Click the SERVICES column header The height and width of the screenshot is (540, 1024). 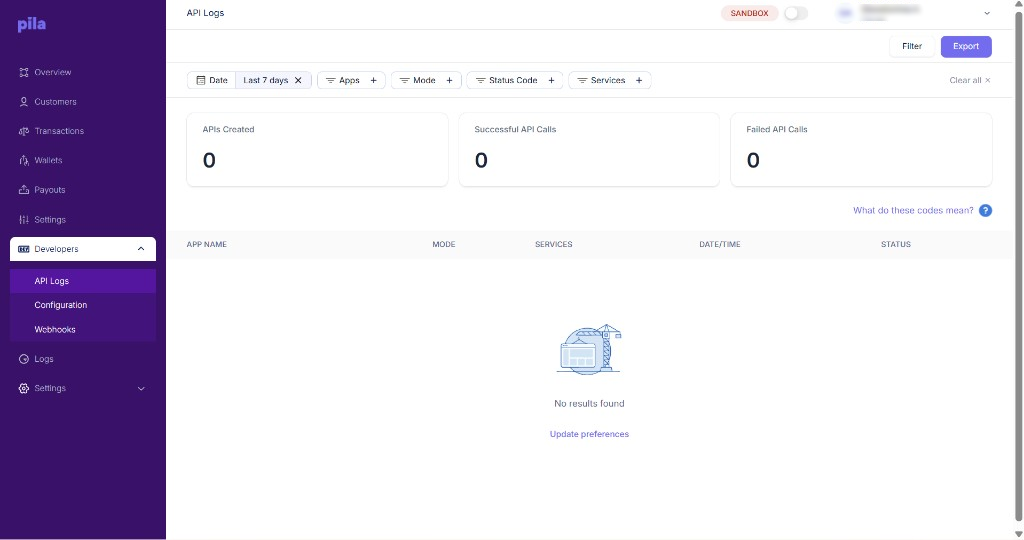(553, 244)
